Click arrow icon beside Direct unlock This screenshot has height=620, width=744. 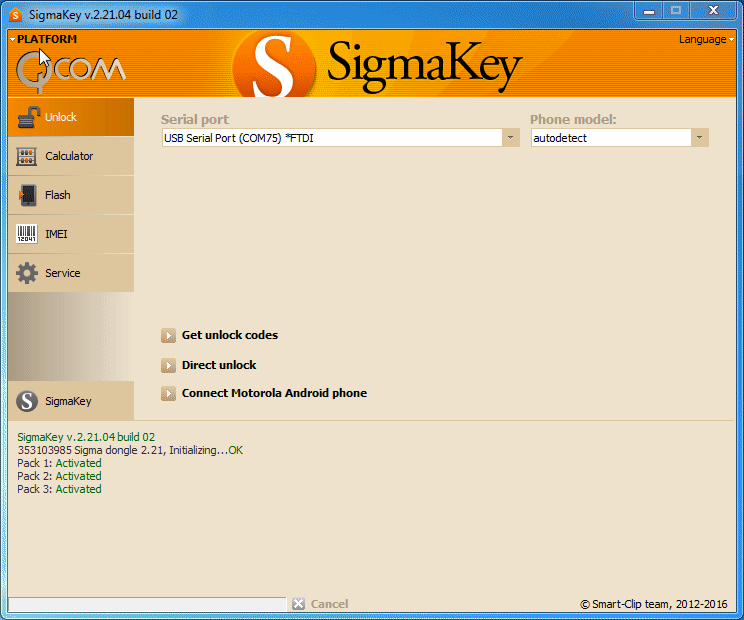point(168,365)
